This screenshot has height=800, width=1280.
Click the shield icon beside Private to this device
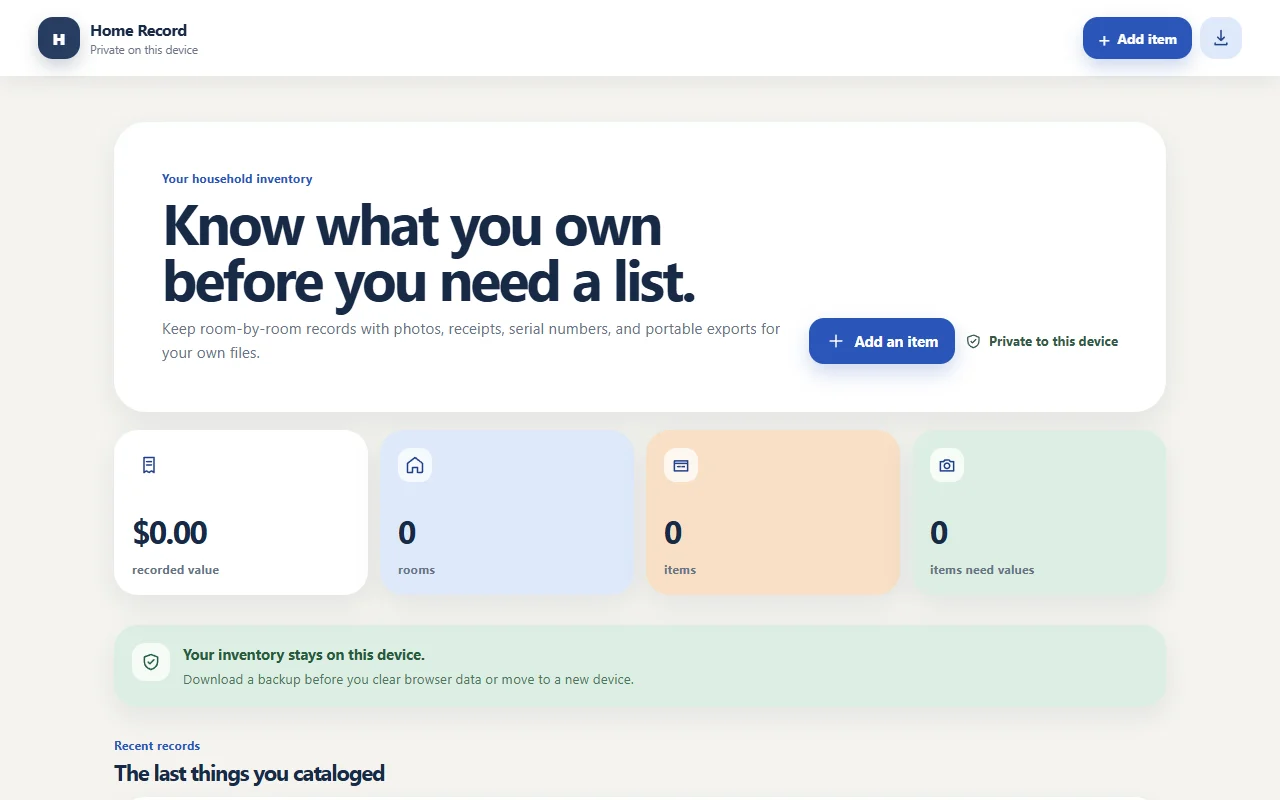[x=974, y=341]
